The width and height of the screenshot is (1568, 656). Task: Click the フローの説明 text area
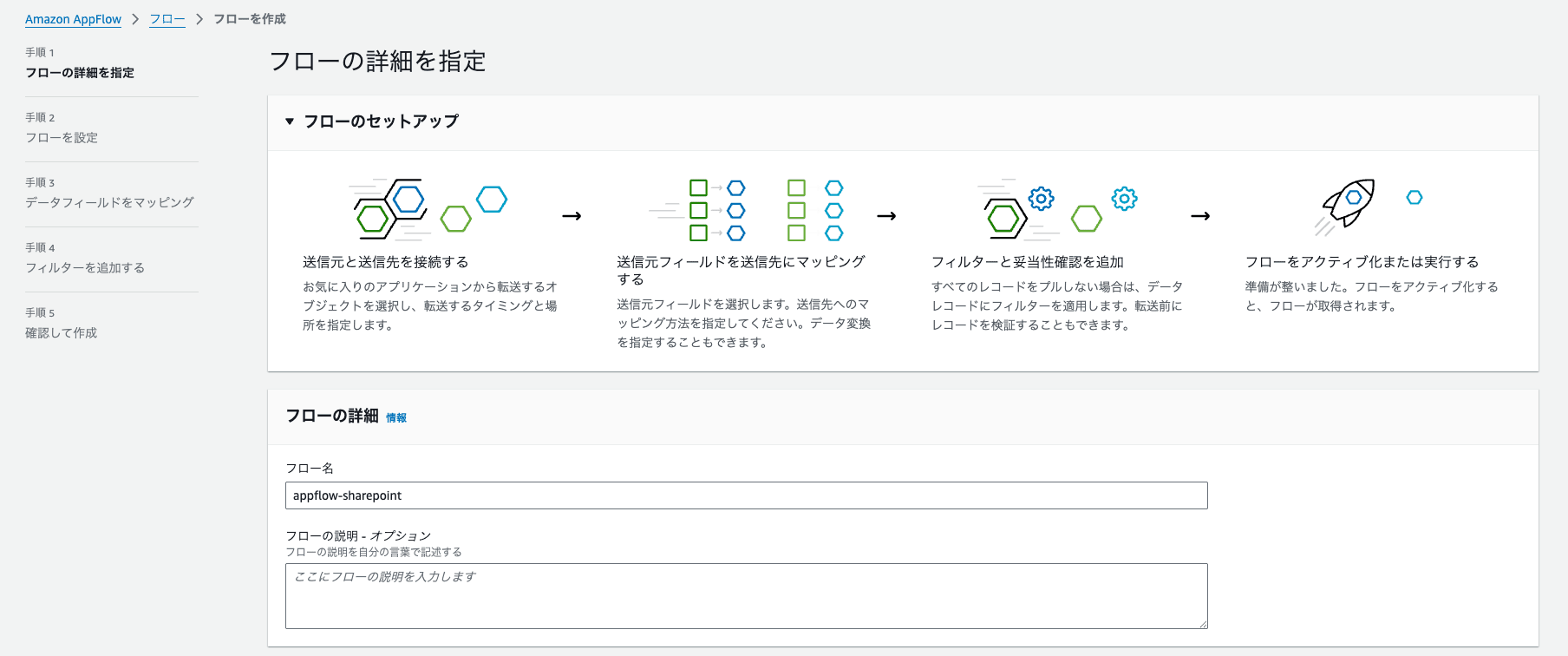(x=746, y=596)
